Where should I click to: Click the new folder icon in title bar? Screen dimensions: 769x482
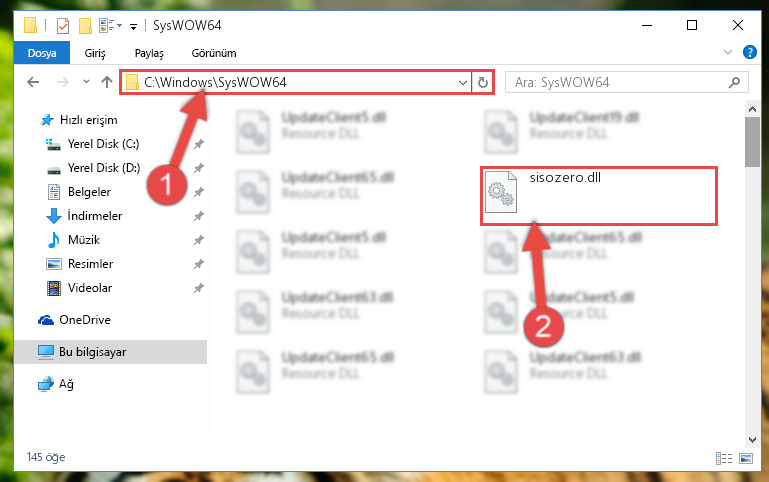coord(85,25)
